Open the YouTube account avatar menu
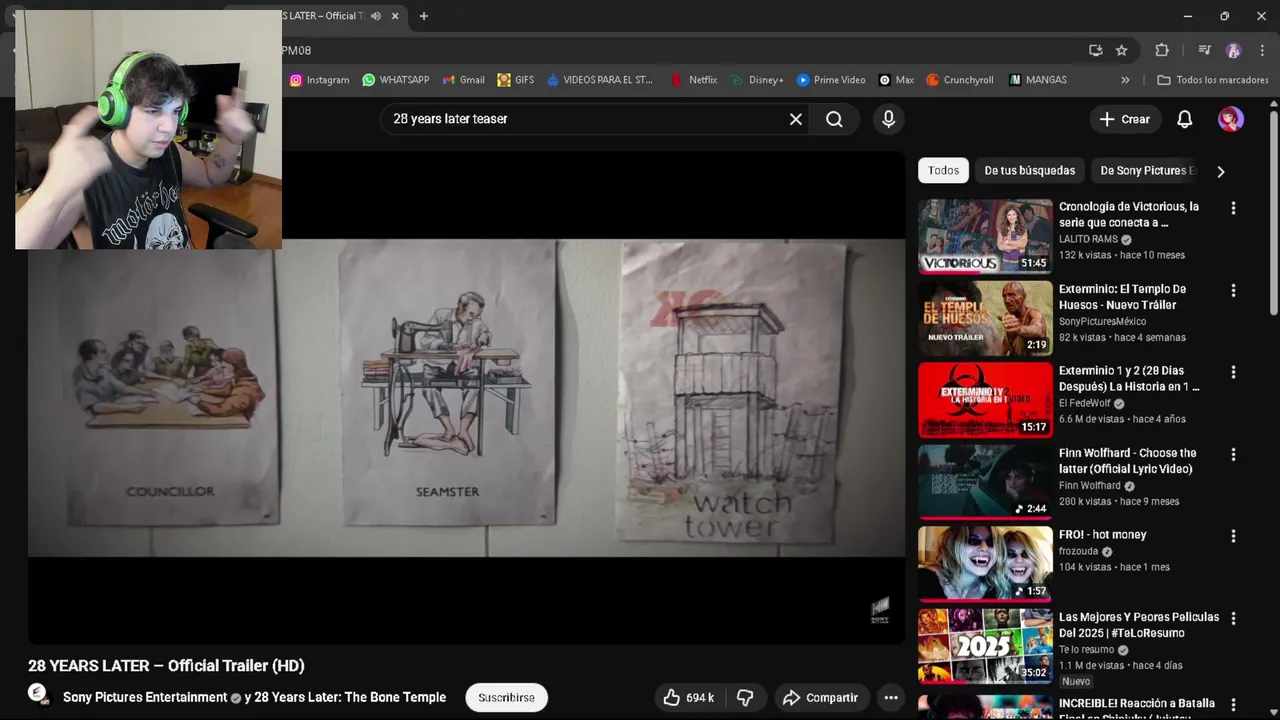 click(x=1230, y=119)
